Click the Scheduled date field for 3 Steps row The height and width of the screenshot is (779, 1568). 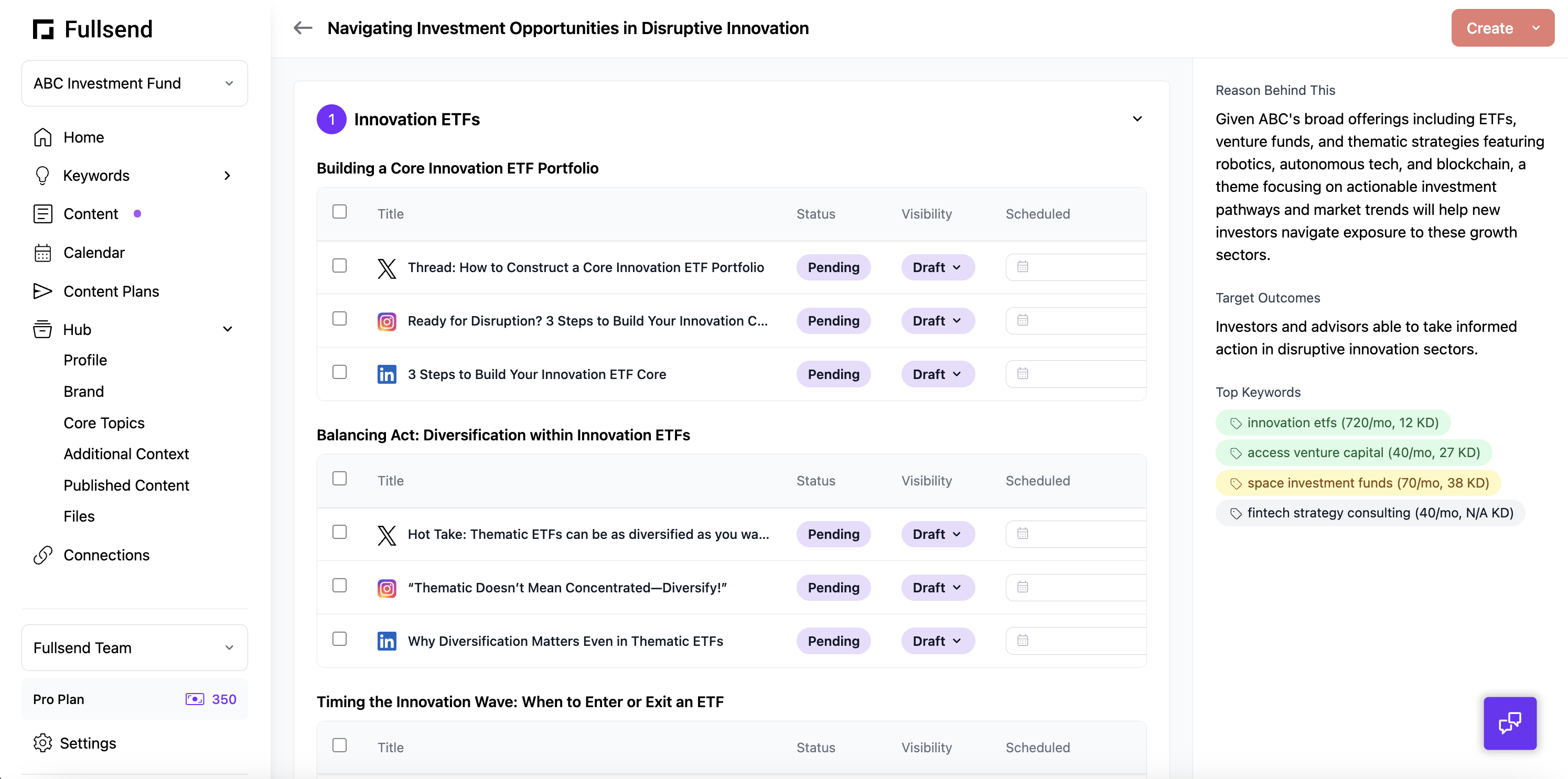(1076, 374)
